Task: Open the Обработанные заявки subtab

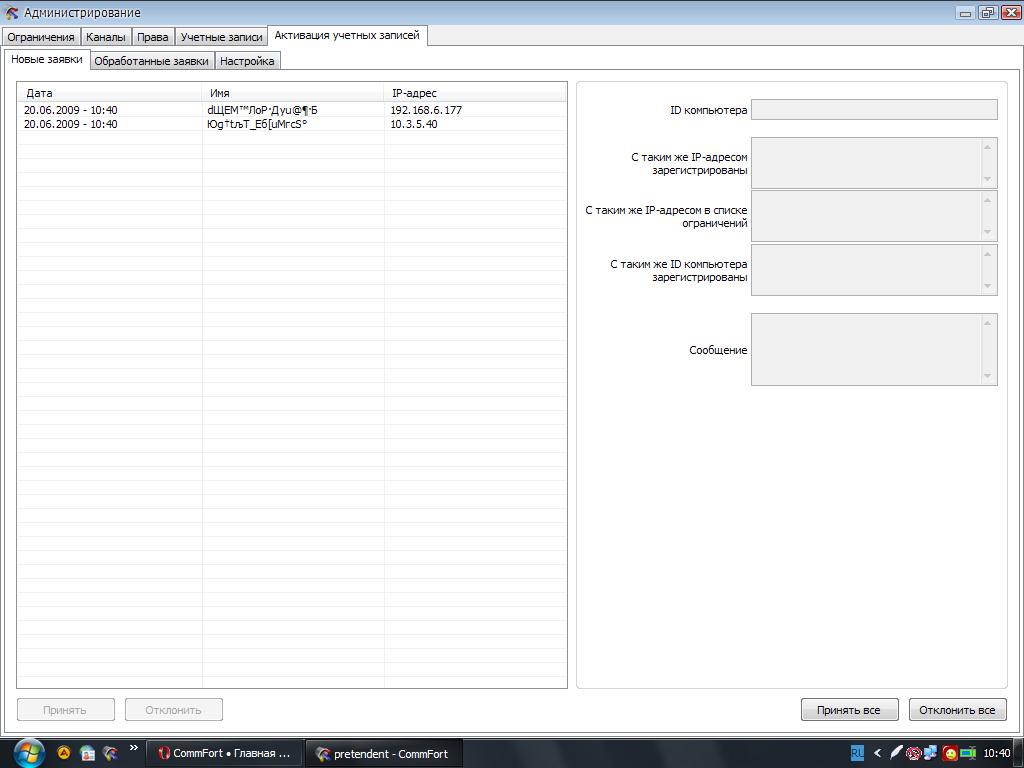Action: (x=151, y=61)
